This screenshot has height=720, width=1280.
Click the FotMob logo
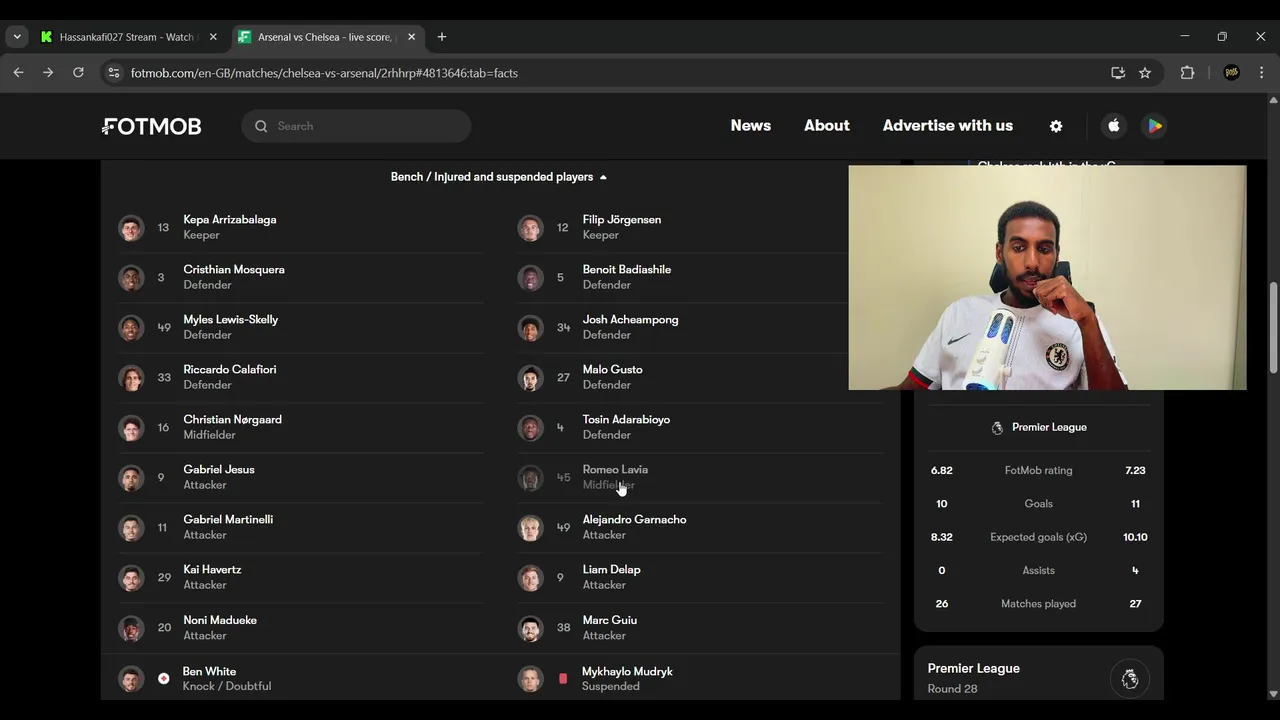[x=152, y=126]
